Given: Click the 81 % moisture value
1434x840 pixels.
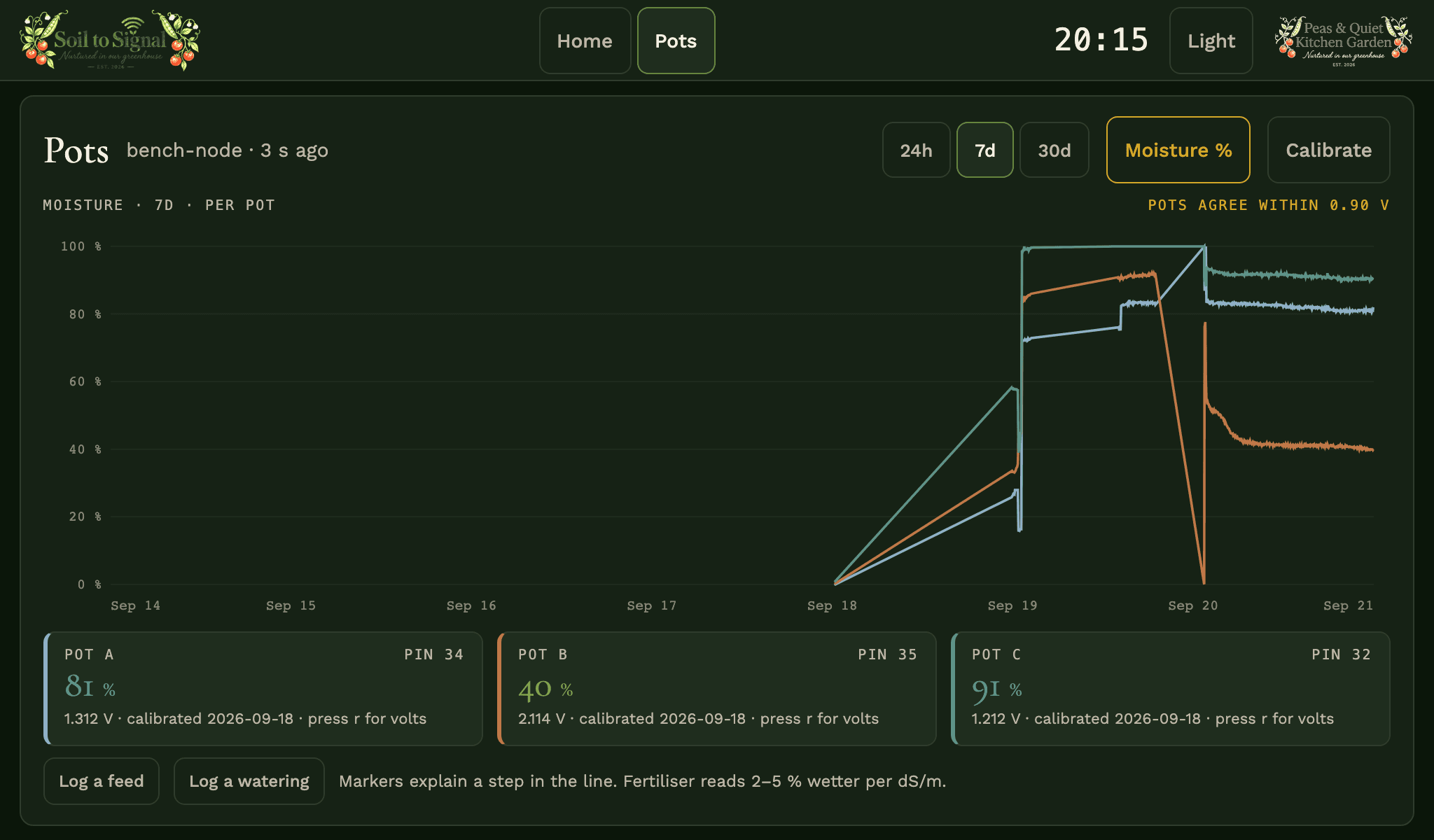Looking at the screenshot, I should 90,687.
